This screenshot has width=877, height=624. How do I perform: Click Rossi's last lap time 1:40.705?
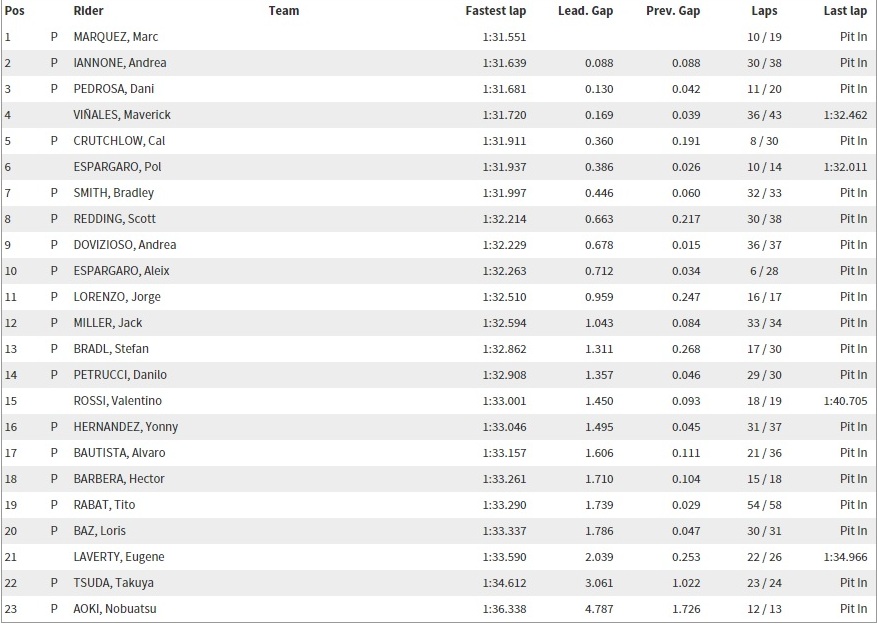(845, 401)
